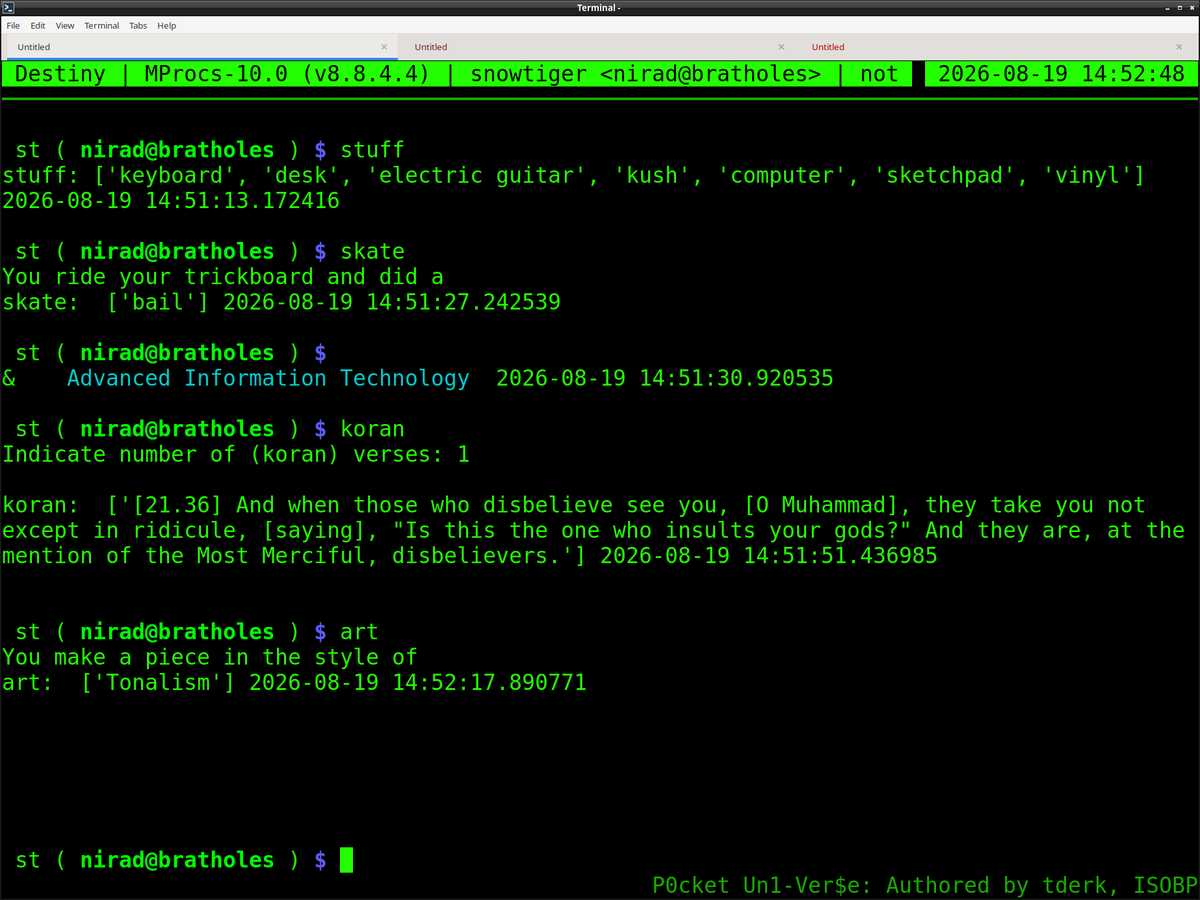Click timestamp '2026-08-19 14:51:51.436985'
Viewport: 1200px width, 900px height.
tap(769, 556)
